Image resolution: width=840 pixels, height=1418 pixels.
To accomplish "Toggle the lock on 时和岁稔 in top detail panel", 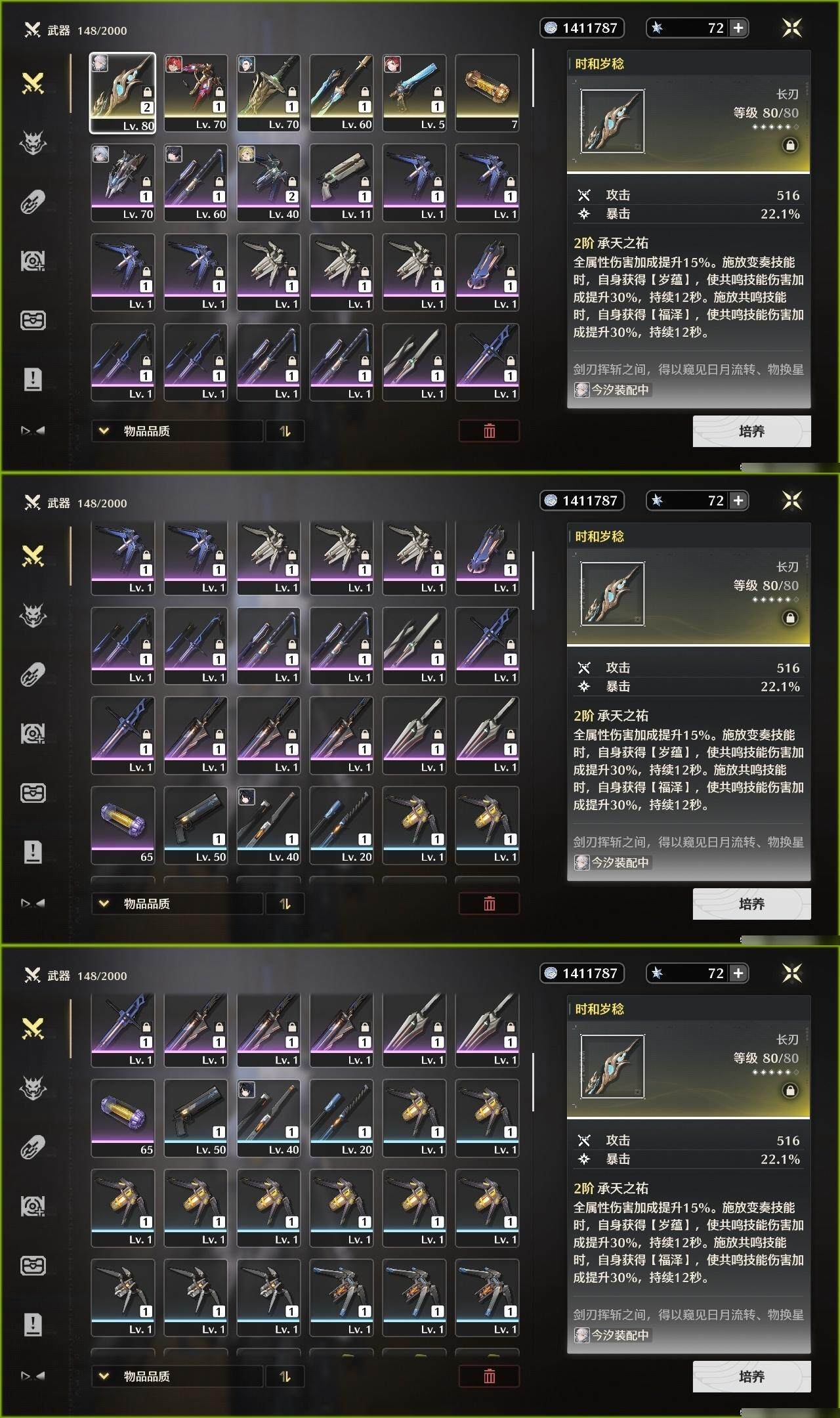I will pos(790,145).
